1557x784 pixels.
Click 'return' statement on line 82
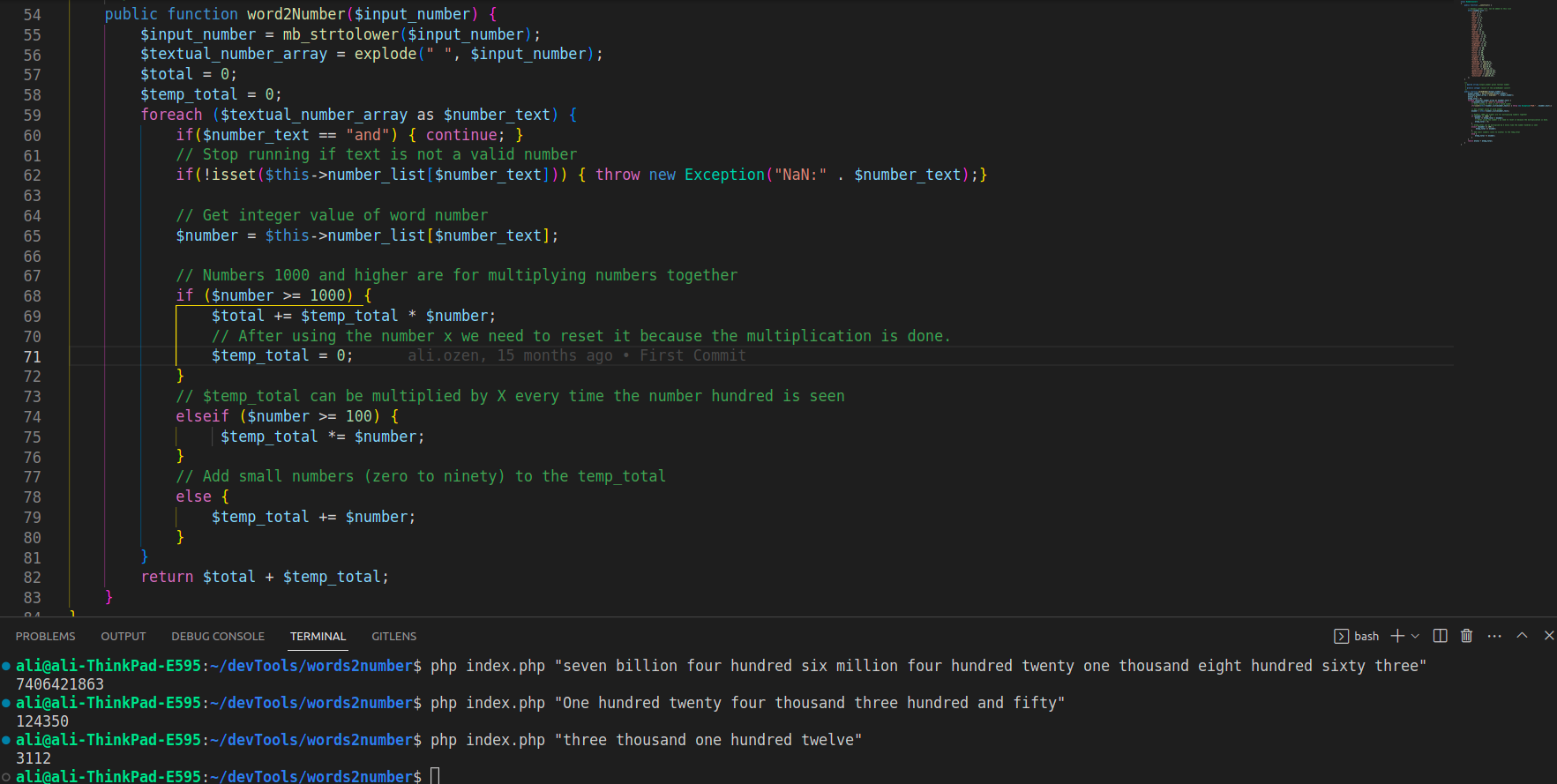point(167,577)
